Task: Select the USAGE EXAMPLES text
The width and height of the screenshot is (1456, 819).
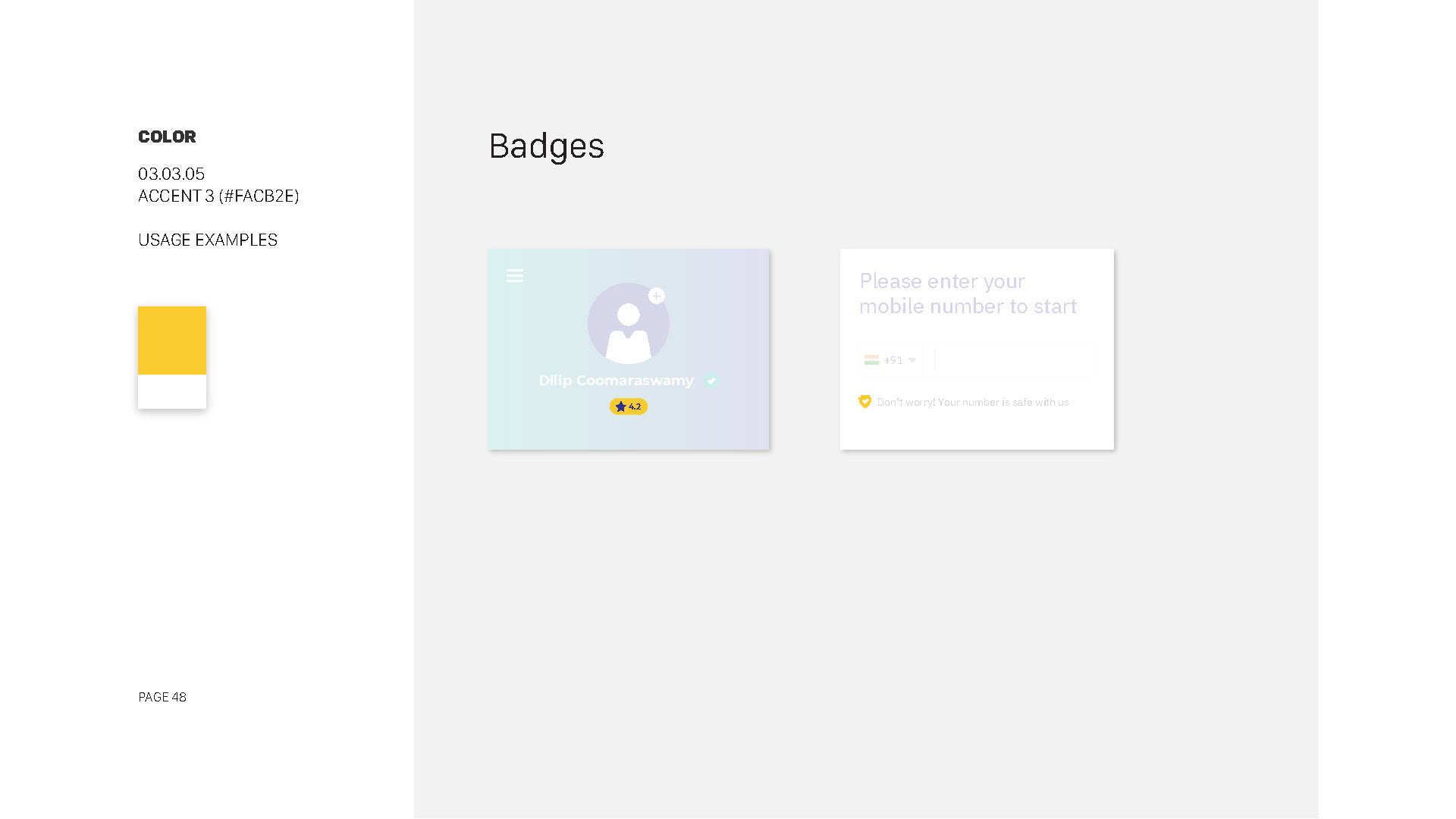Action: (208, 240)
